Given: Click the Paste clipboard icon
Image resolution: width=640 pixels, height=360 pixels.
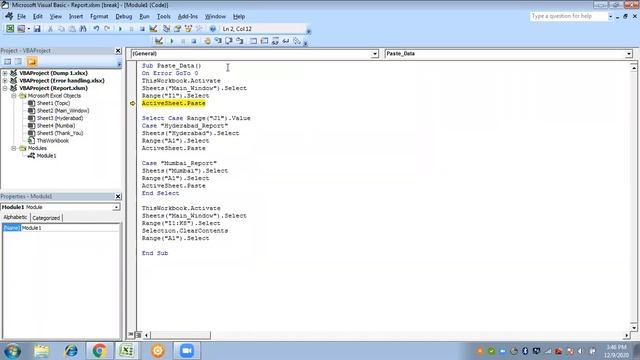Looking at the screenshot, I should [72, 29].
